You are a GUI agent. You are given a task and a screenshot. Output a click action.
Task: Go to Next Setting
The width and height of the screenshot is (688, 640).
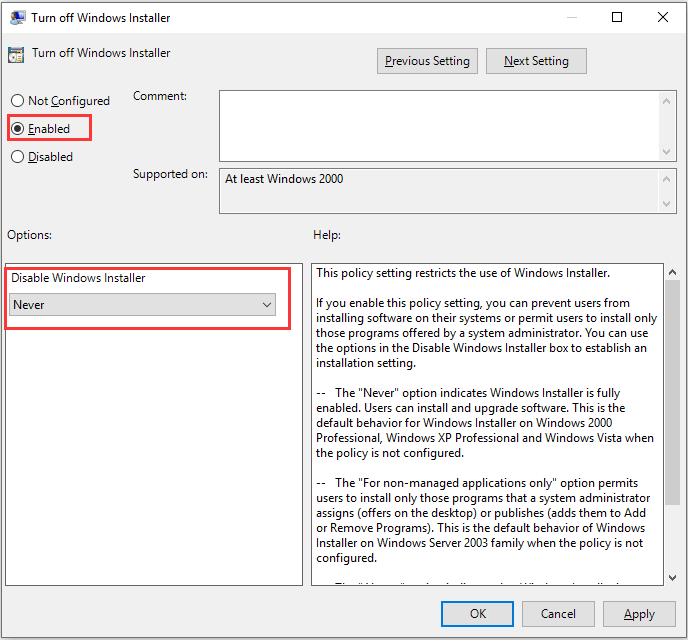(x=536, y=61)
